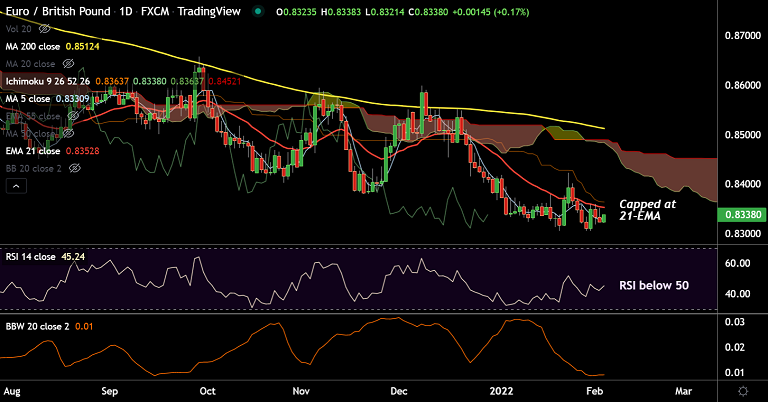Click the Aug label on time axis
The height and width of the screenshot is (402, 768).
click(x=12, y=391)
